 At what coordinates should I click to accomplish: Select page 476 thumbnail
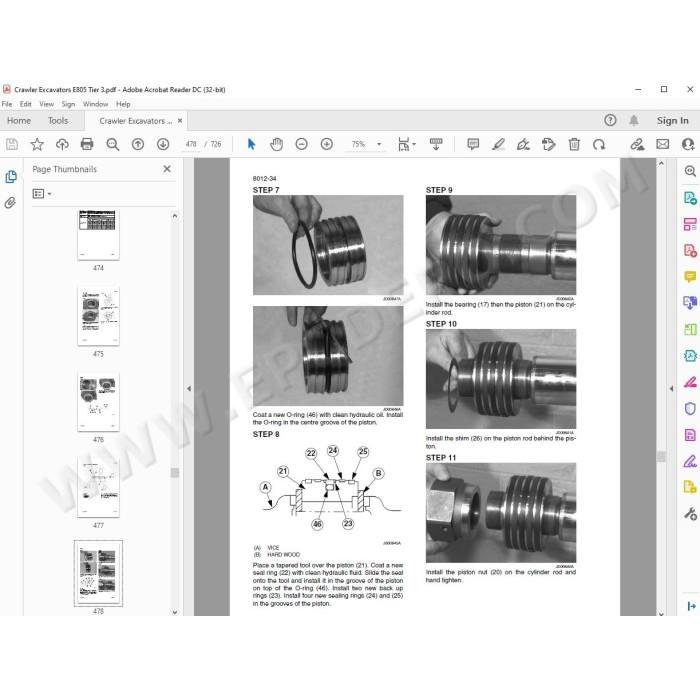(x=98, y=402)
